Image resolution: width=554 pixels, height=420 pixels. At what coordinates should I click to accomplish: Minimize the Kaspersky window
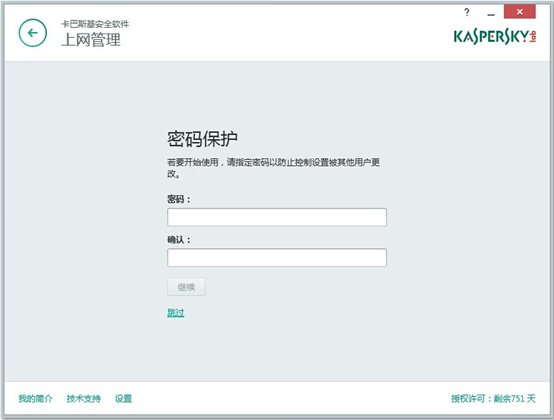491,13
